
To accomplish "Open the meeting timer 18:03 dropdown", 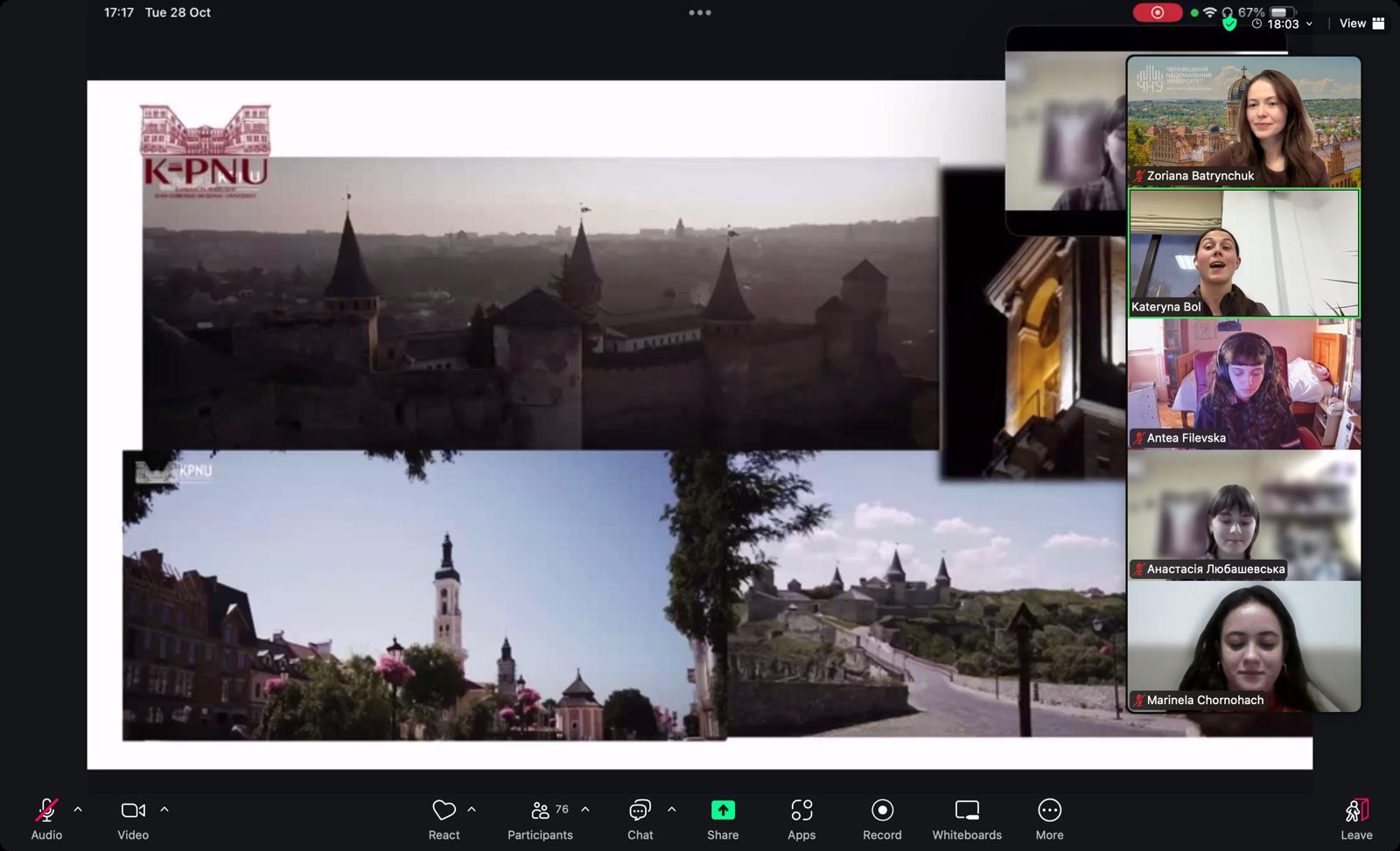I will click(1283, 24).
